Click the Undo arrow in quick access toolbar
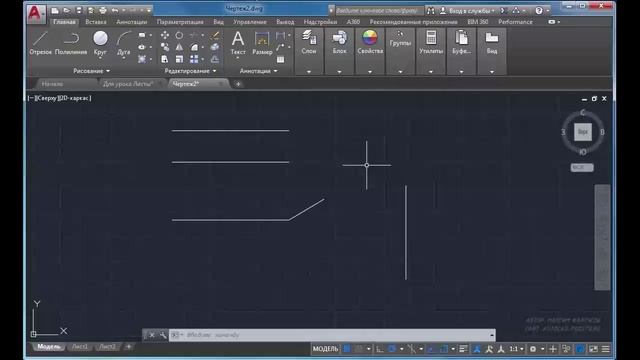640x360 pixels. (x=115, y=10)
